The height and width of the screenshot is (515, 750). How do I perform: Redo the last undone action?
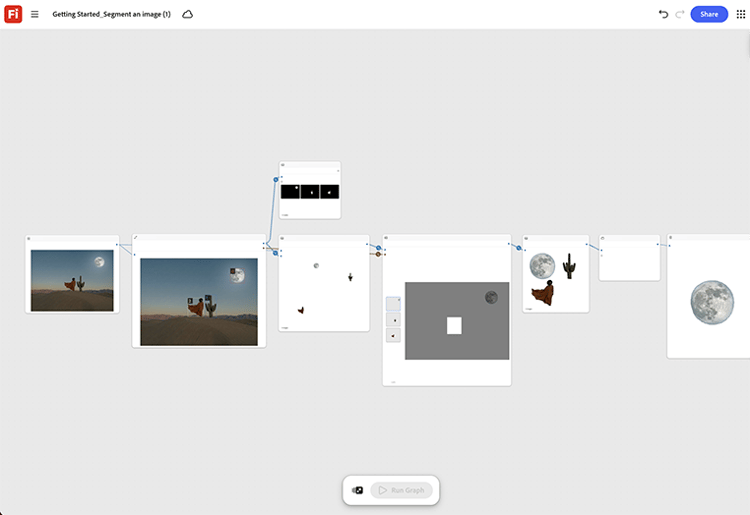(680, 14)
